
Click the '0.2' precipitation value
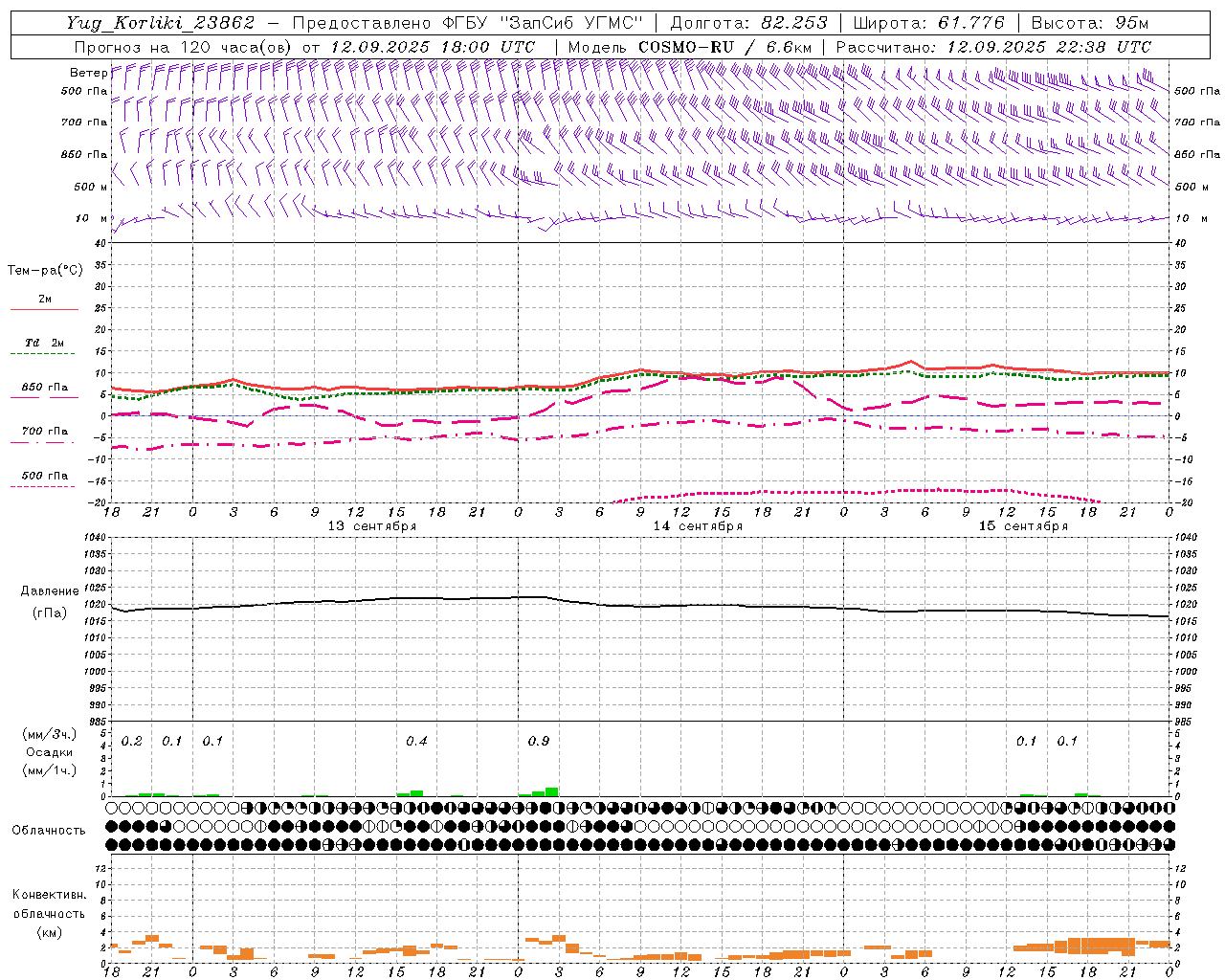[131, 742]
